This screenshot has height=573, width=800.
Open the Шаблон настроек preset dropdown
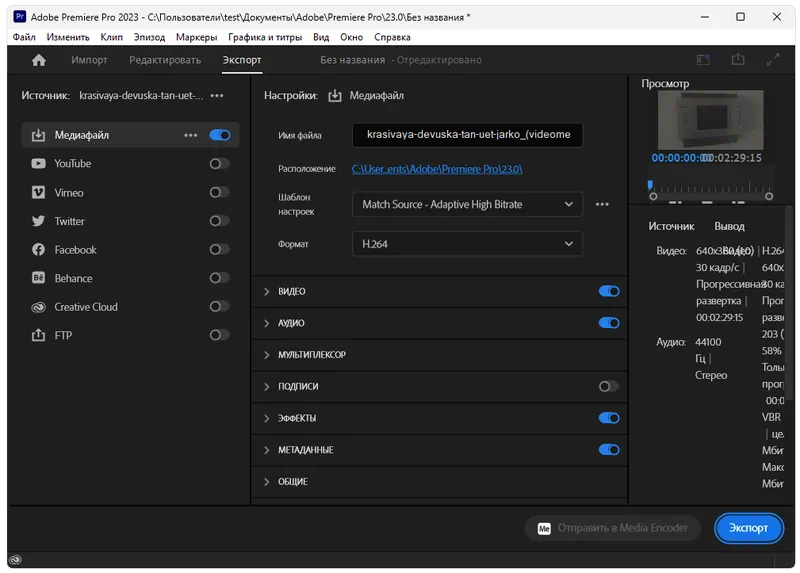tap(467, 205)
